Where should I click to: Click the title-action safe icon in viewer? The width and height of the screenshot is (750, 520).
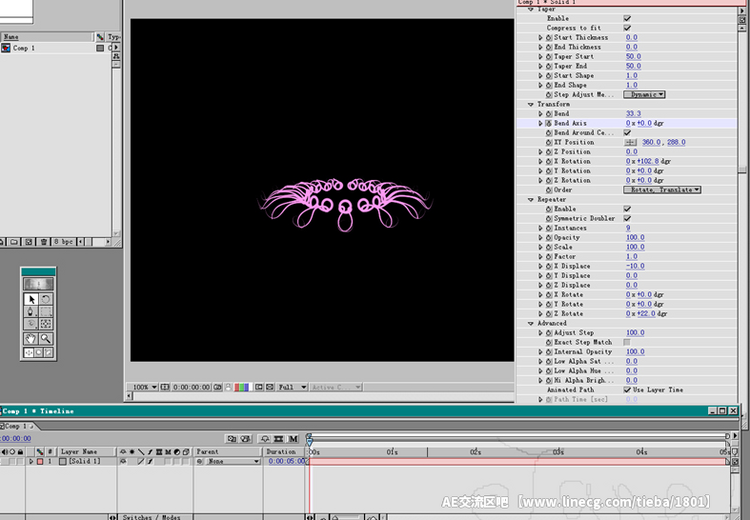click(165, 387)
